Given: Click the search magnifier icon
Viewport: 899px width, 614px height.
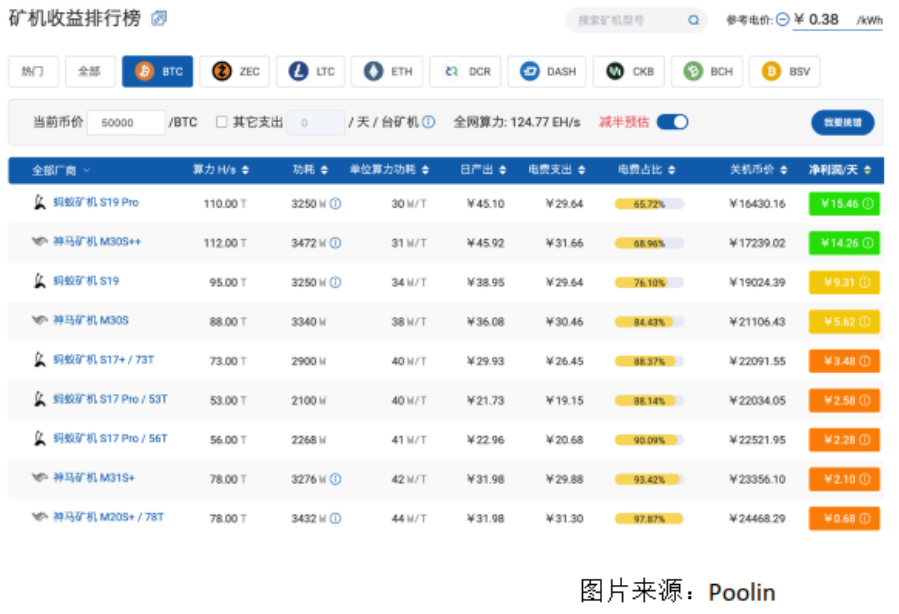Looking at the screenshot, I should click(x=694, y=20).
